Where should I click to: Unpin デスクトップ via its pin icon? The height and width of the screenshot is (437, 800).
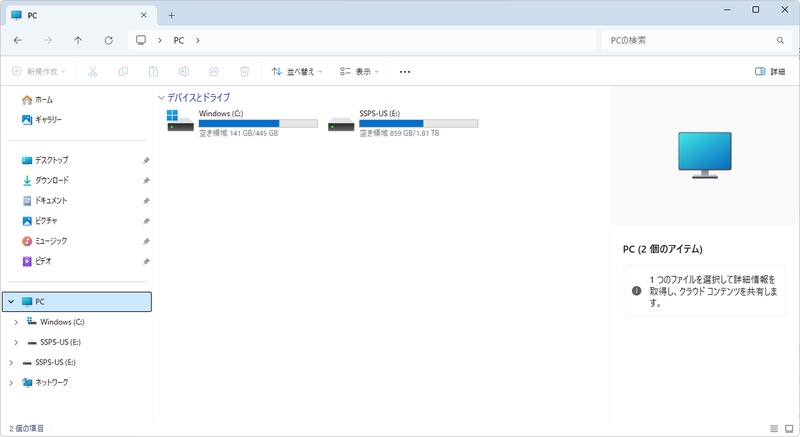[146, 161]
